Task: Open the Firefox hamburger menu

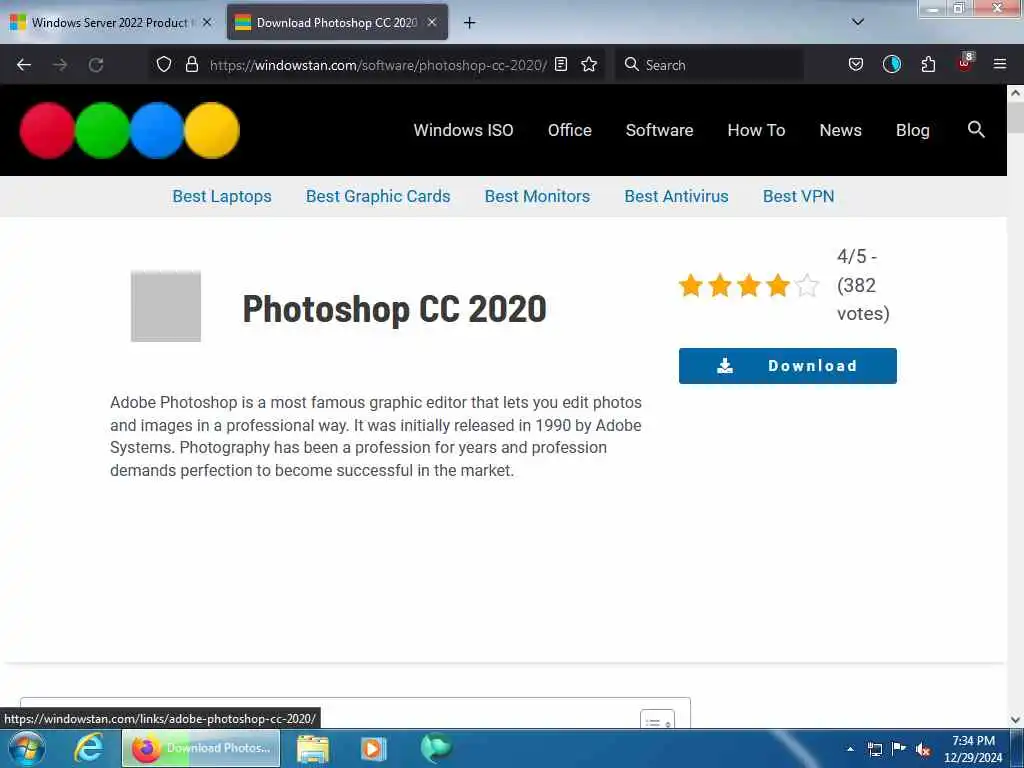Action: coord(1000,64)
